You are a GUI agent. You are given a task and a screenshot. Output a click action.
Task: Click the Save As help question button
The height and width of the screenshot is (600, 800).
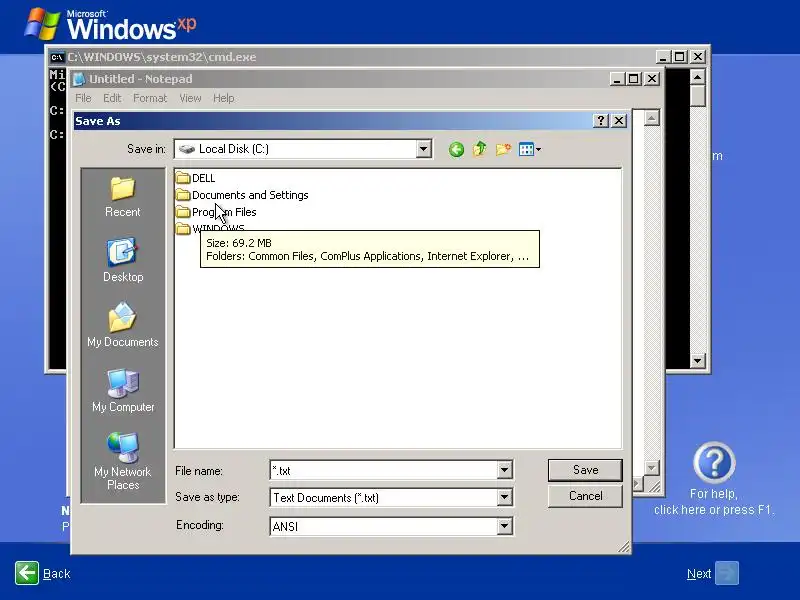601,121
